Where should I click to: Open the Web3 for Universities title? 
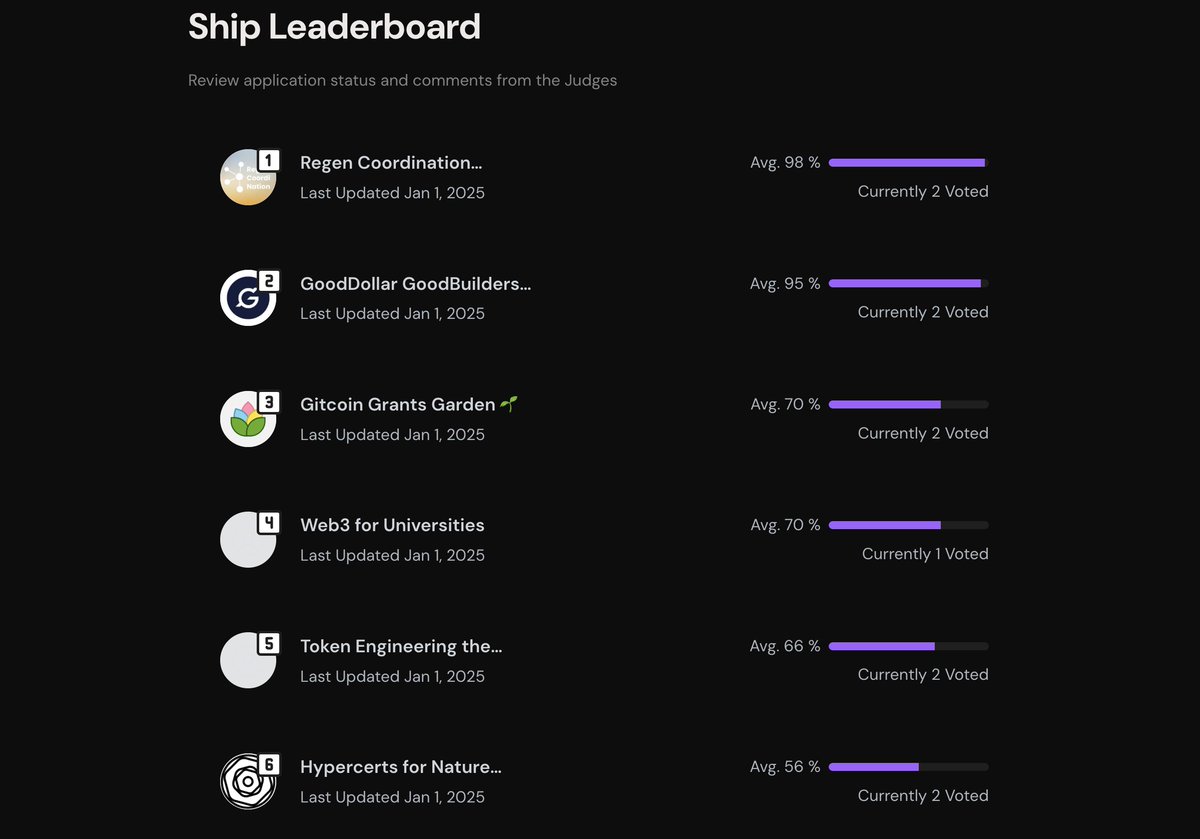coord(392,526)
